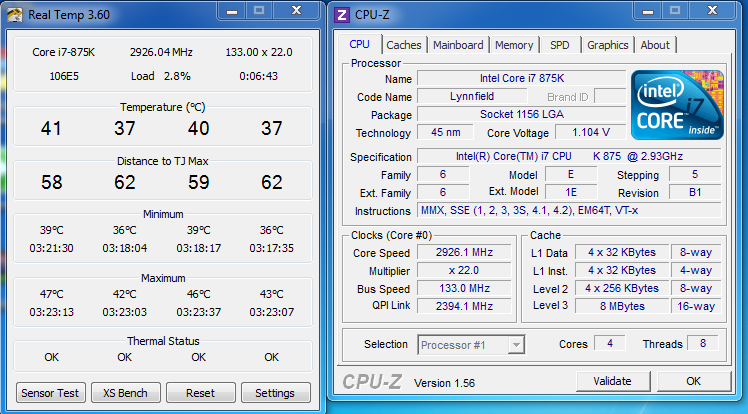Screen dimensions: 748x414
Task: Open the About tab
Action: pyautogui.click(x=655, y=45)
